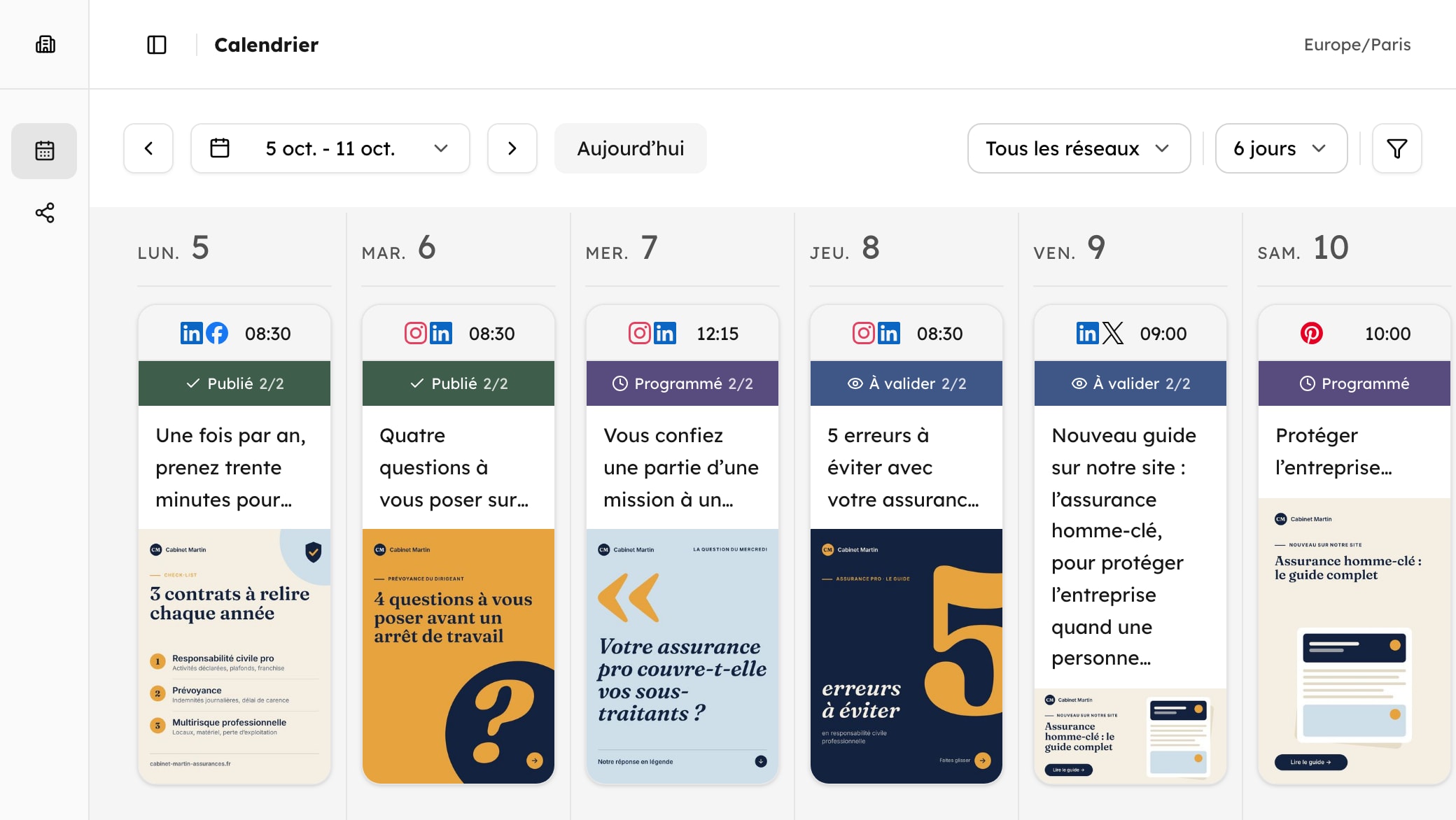Click the Instagram icon on Tuesday's post
The image size is (1456, 820).
416,333
